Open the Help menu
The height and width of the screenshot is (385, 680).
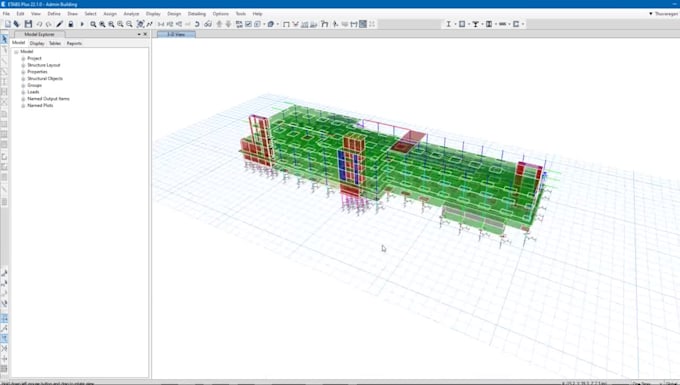click(257, 14)
